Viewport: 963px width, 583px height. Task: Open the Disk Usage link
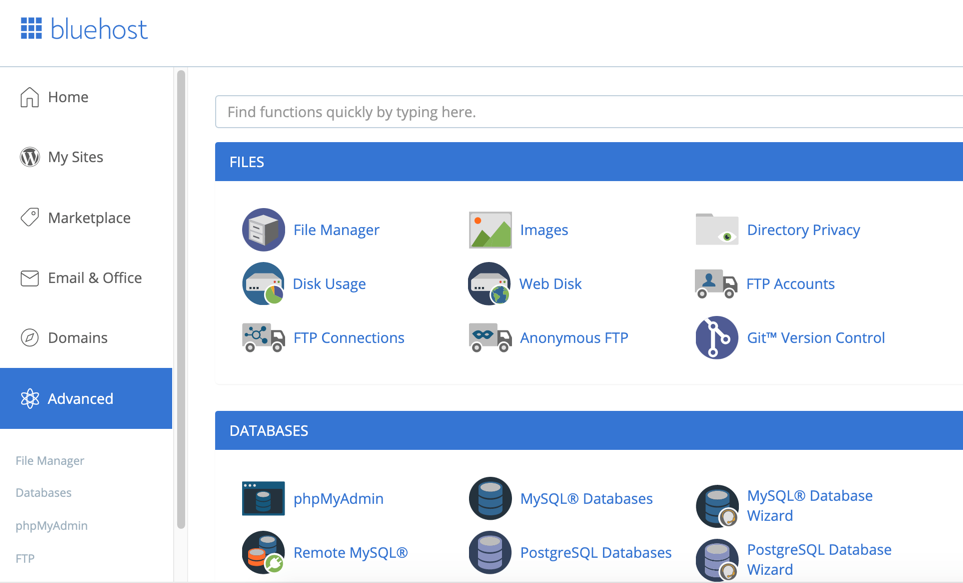(329, 284)
